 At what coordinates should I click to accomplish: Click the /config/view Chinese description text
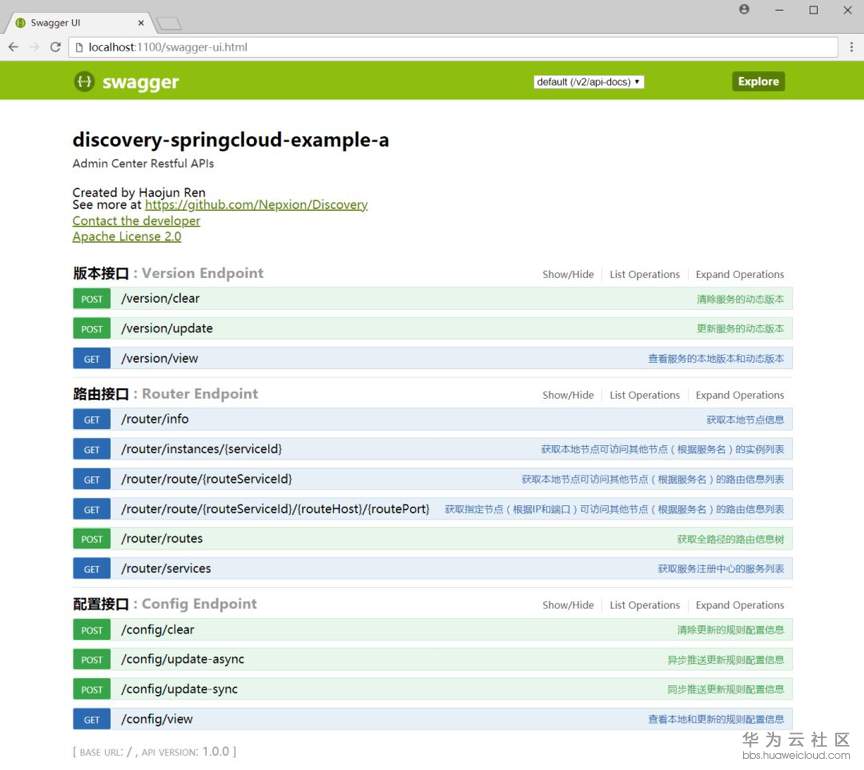click(x=715, y=720)
